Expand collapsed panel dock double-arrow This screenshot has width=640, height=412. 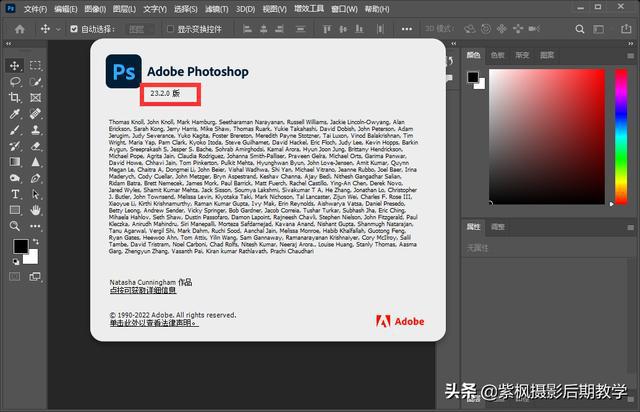(453, 44)
